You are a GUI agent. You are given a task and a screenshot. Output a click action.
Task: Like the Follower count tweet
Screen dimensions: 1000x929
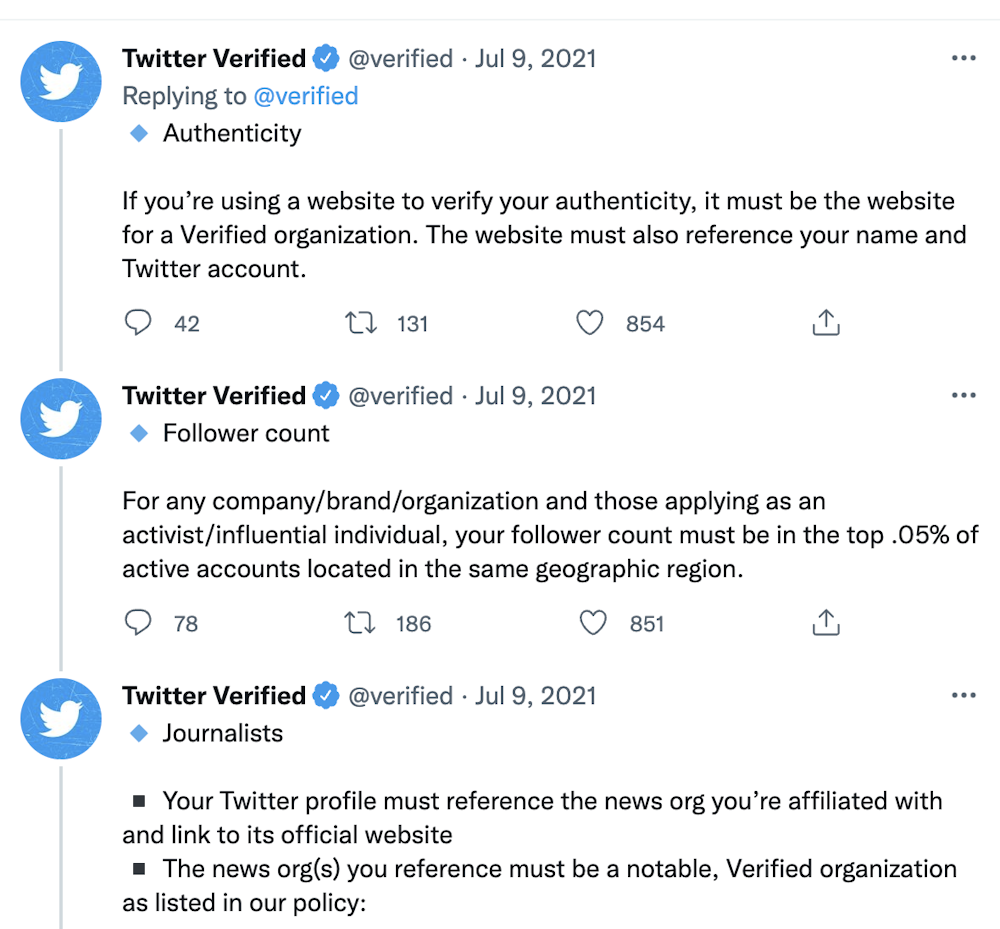[x=593, y=623]
